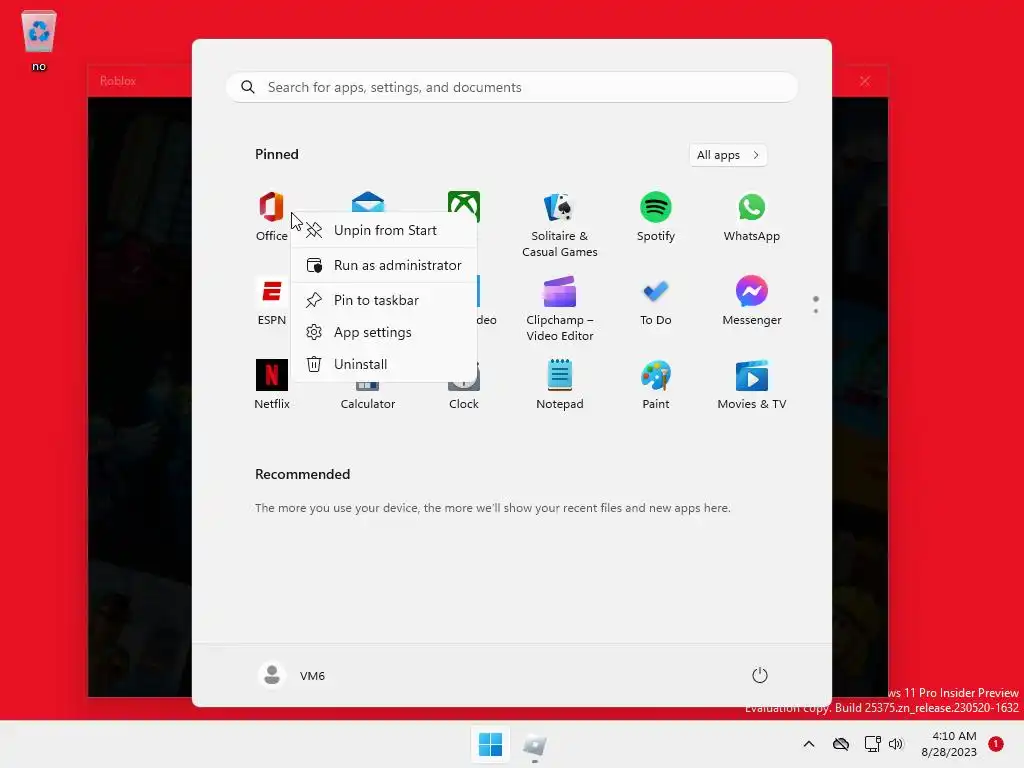Select Unpin from Start
The width and height of the screenshot is (1024, 768).
pos(384,230)
